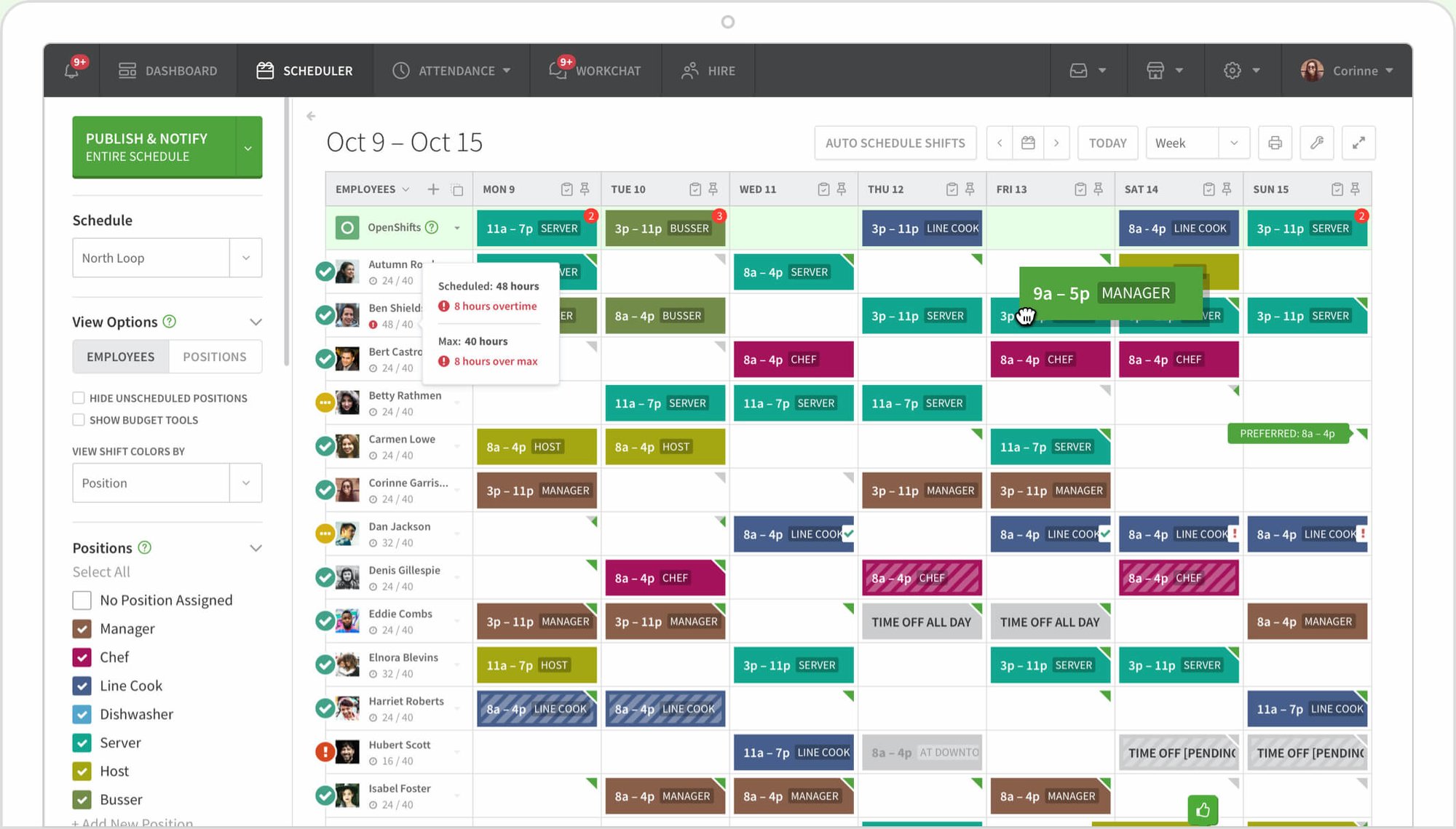Image resolution: width=1456 pixels, height=829 pixels.
Task: Enable the Show Budget Tools checkbox
Action: [78, 419]
